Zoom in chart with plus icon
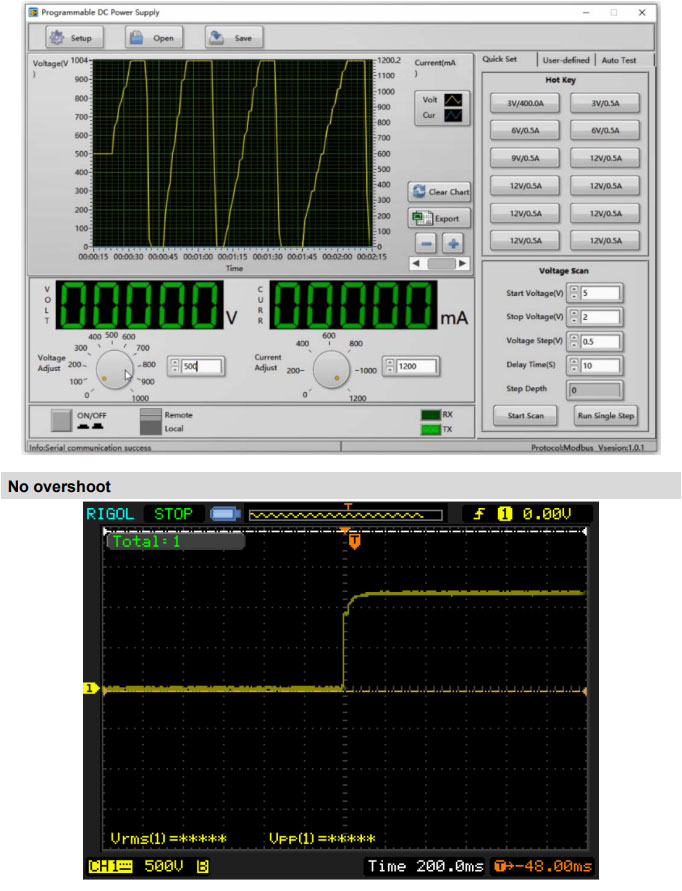This screenshot has height=891, width=682. tap(453, 244)
